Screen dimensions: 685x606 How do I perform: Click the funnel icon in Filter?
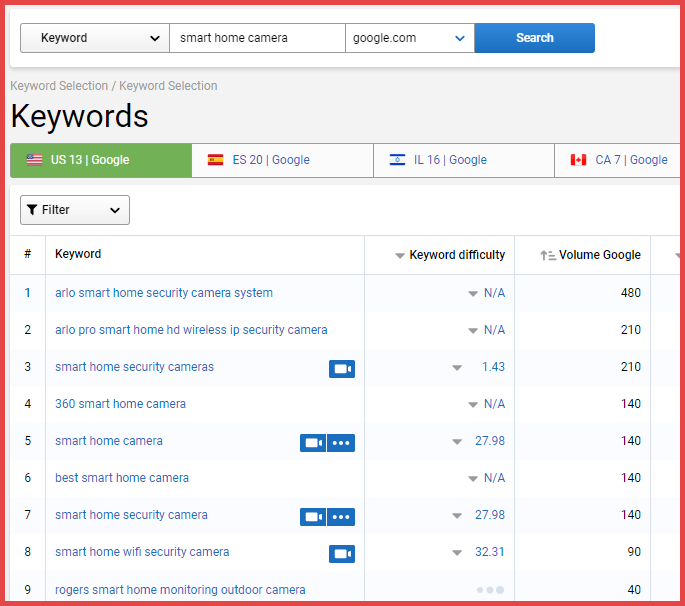[32, 210]
